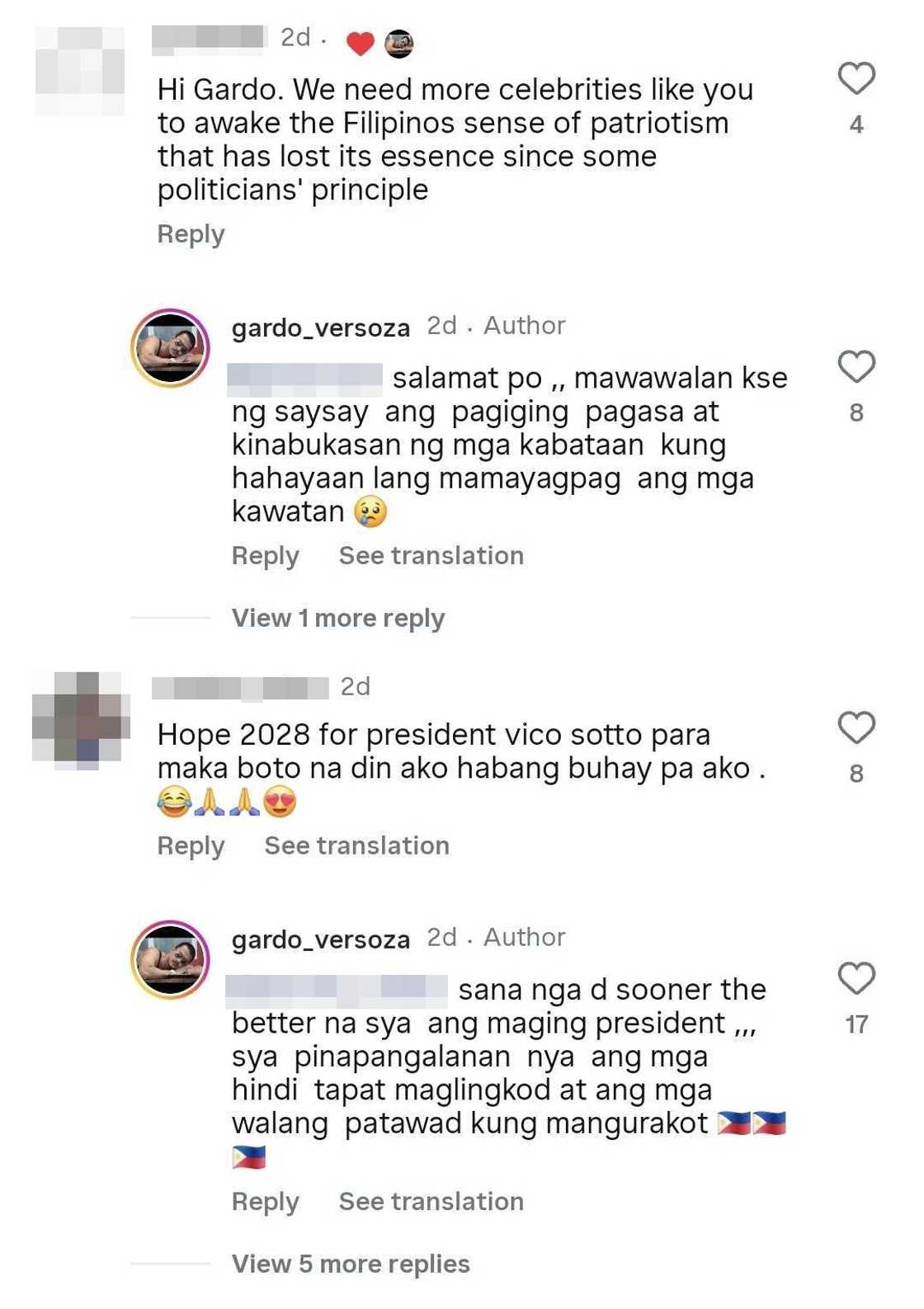The height and width of the screenshot is (1309, 924).
Task: Open gardo_versoza username on second reply
Action: pos(321,939)
